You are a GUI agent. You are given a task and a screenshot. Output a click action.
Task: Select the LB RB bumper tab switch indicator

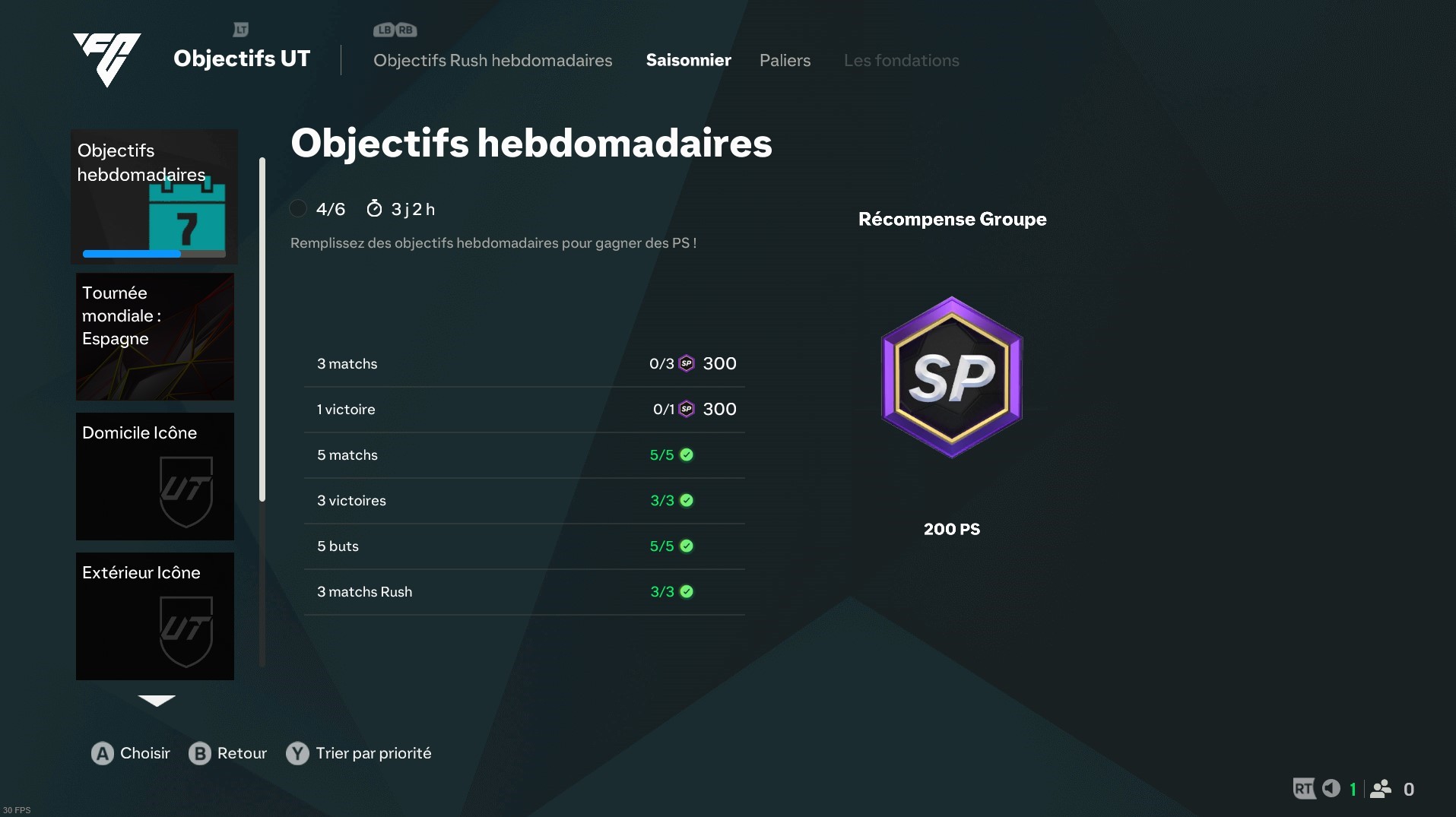tap(395, 30)
